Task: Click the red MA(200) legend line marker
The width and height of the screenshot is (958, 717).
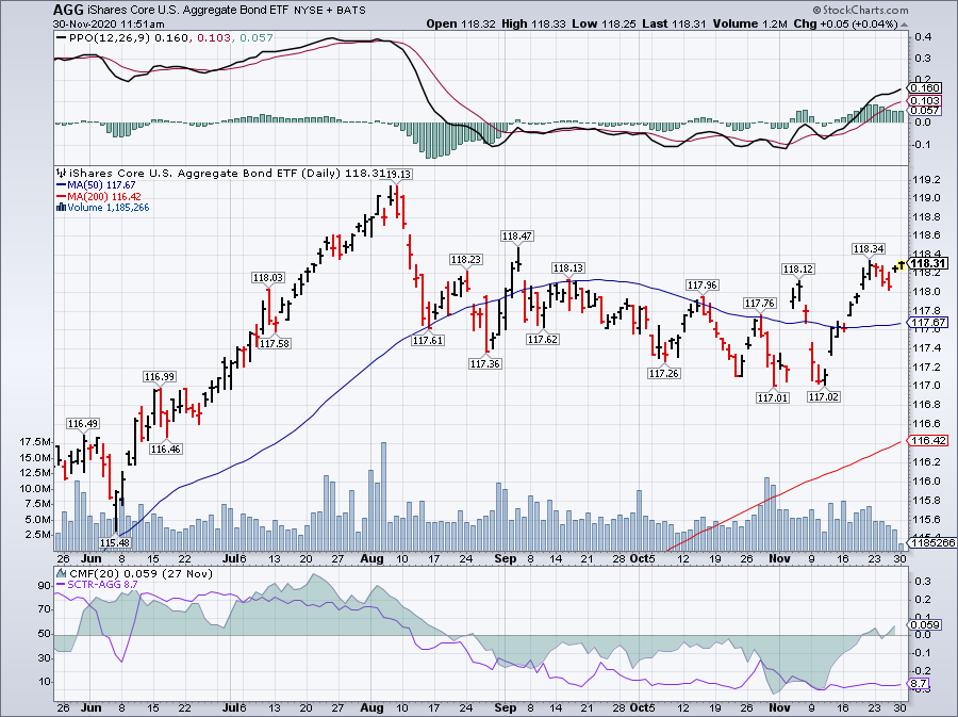Action: (x=60, y=197)
